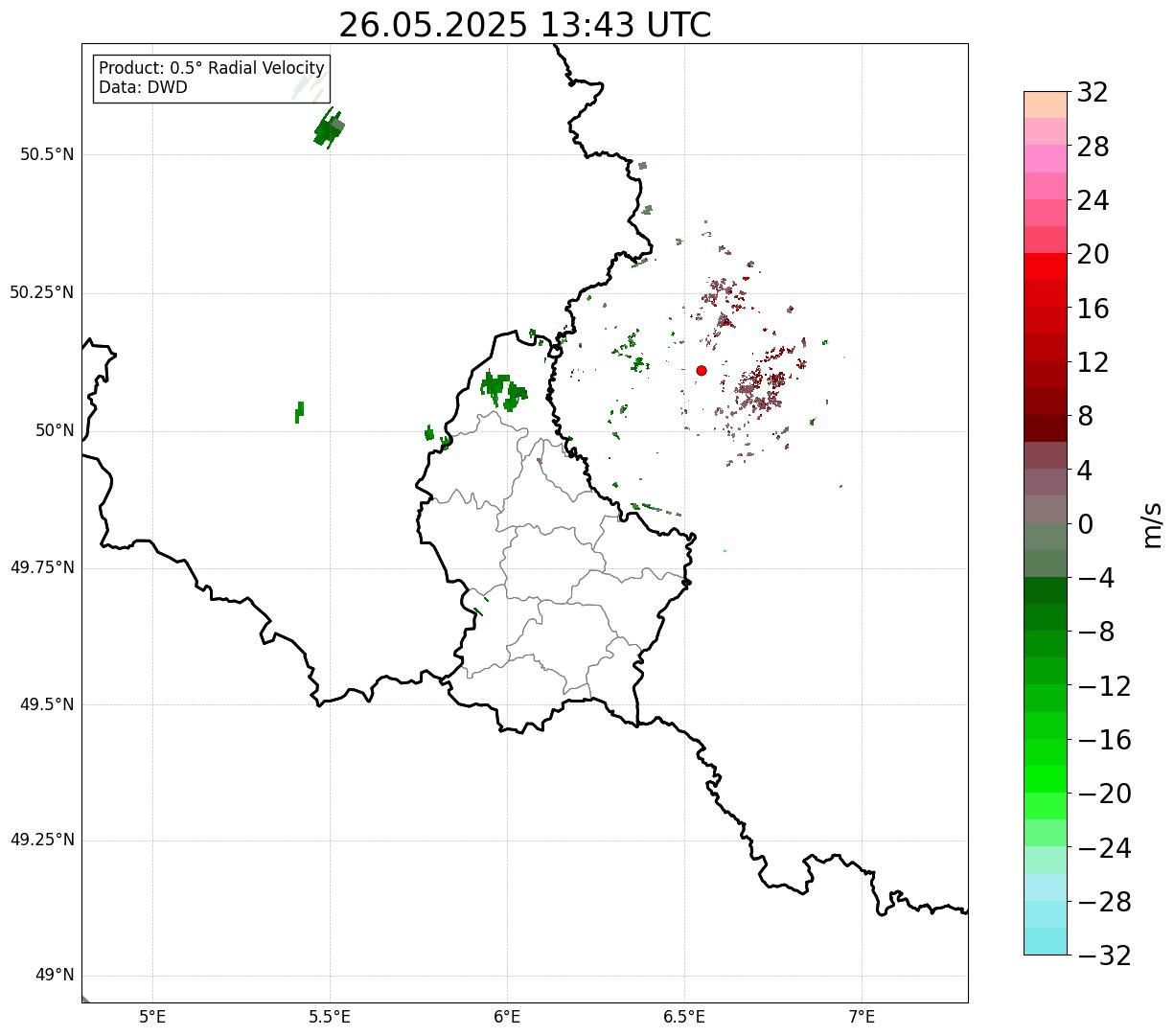Screen dimensions: 1174x1036
Task: Click the cyan swatch at bottom of colorbar
Action: 1045,941
